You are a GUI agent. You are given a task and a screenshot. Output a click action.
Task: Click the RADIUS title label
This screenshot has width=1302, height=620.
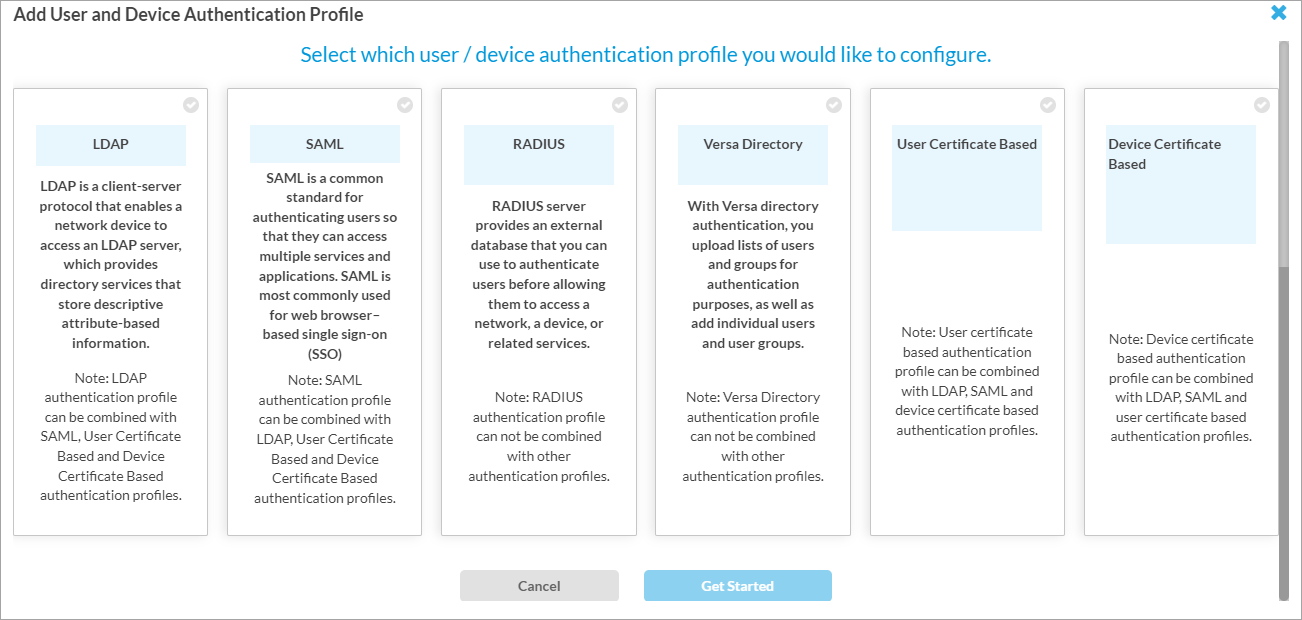click(x=538, y=143)
